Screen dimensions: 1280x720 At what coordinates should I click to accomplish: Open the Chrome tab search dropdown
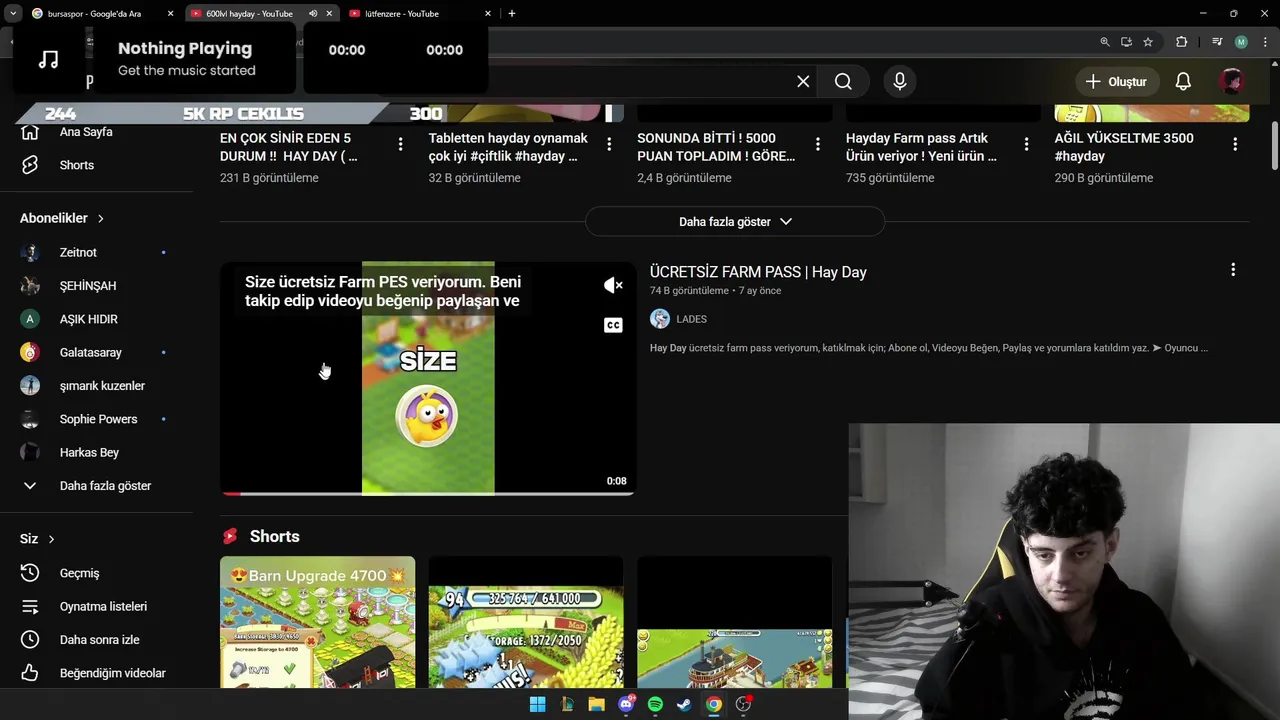click(x=12, y=14)
